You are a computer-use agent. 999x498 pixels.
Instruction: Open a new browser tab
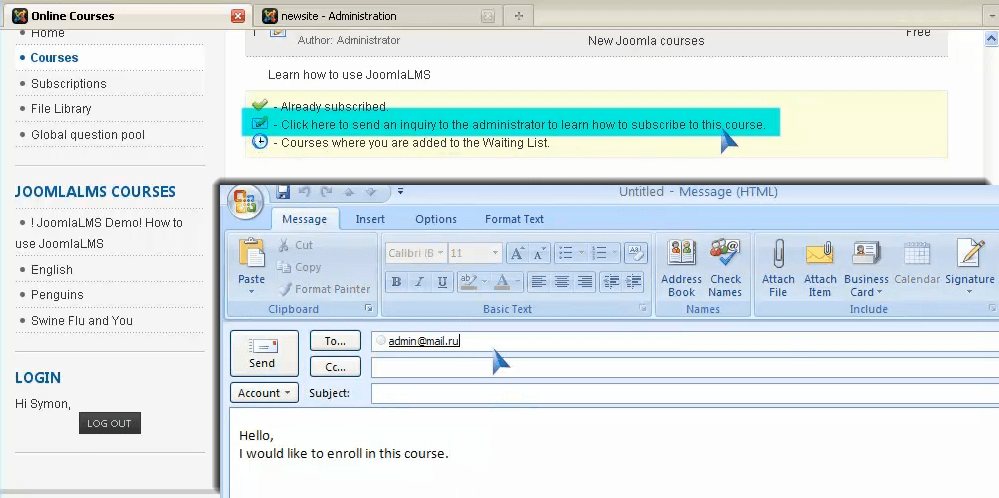pos(519,16)
